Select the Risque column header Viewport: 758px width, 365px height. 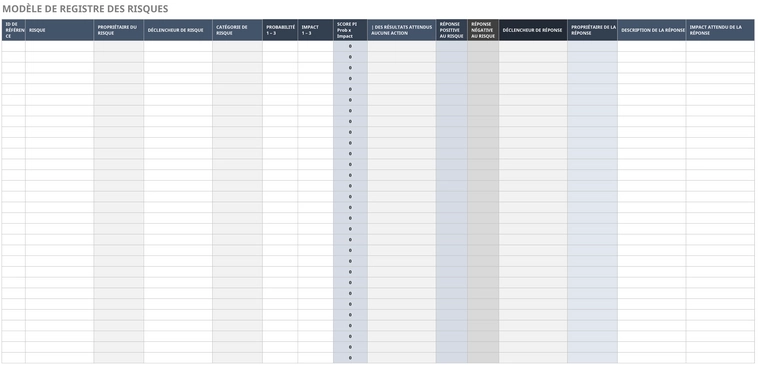59,30
